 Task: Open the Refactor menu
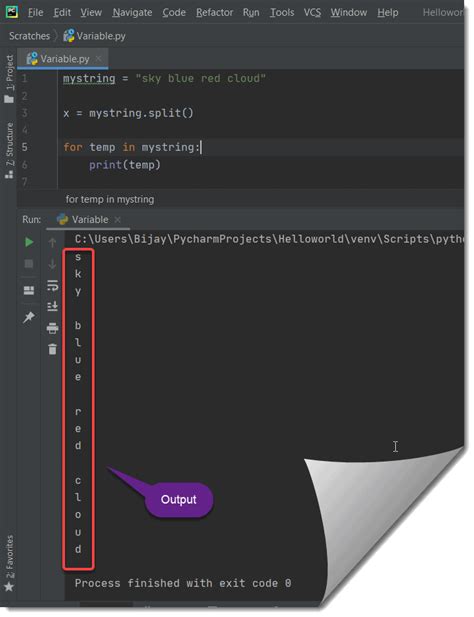214,13
